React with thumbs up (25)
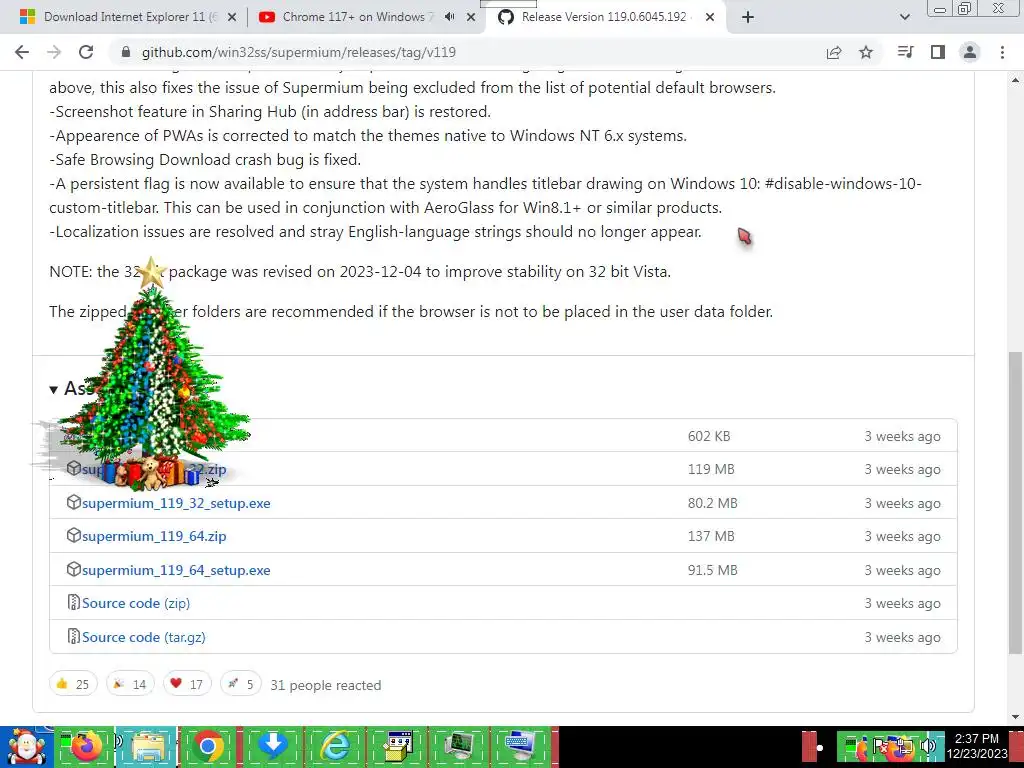 point(73,684)
